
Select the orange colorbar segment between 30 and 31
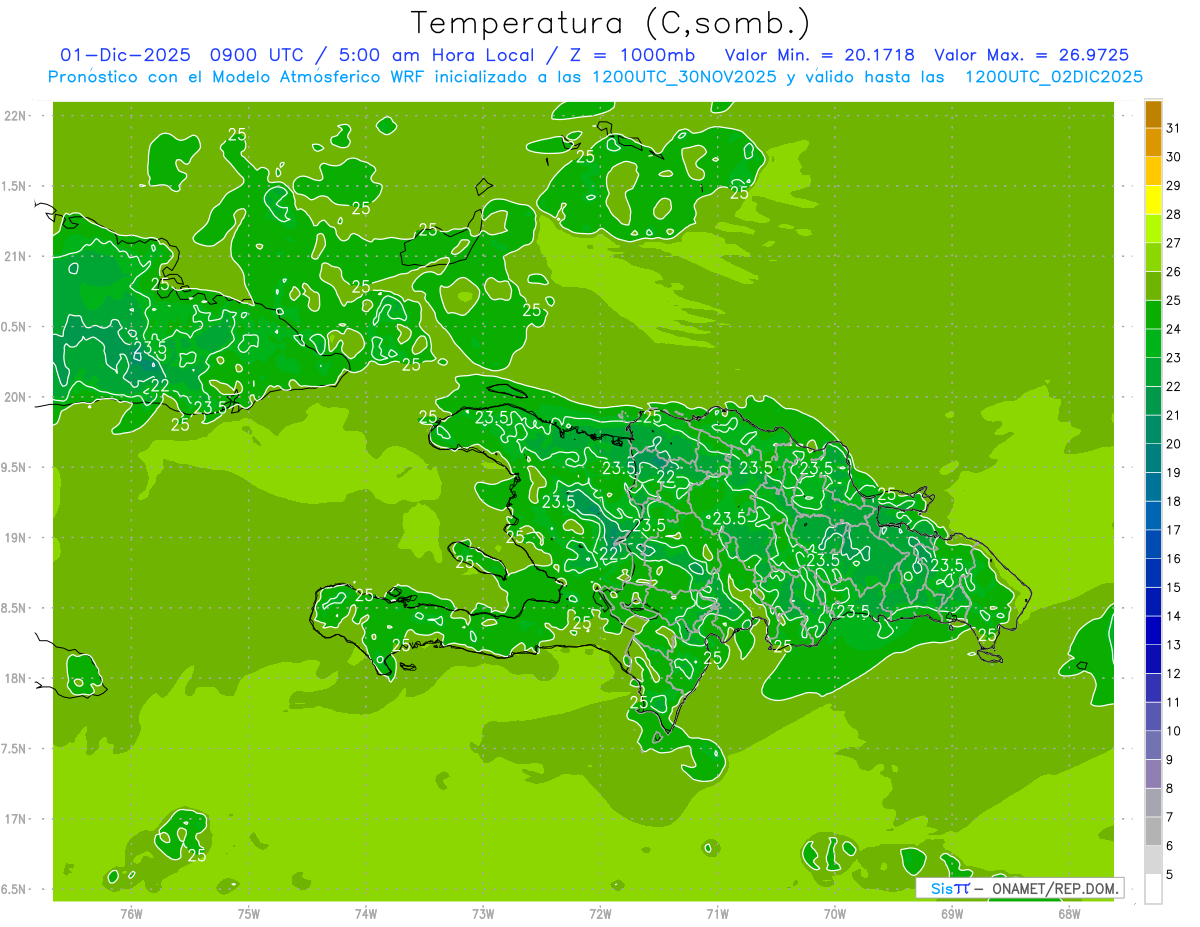tap(1153, 143)
